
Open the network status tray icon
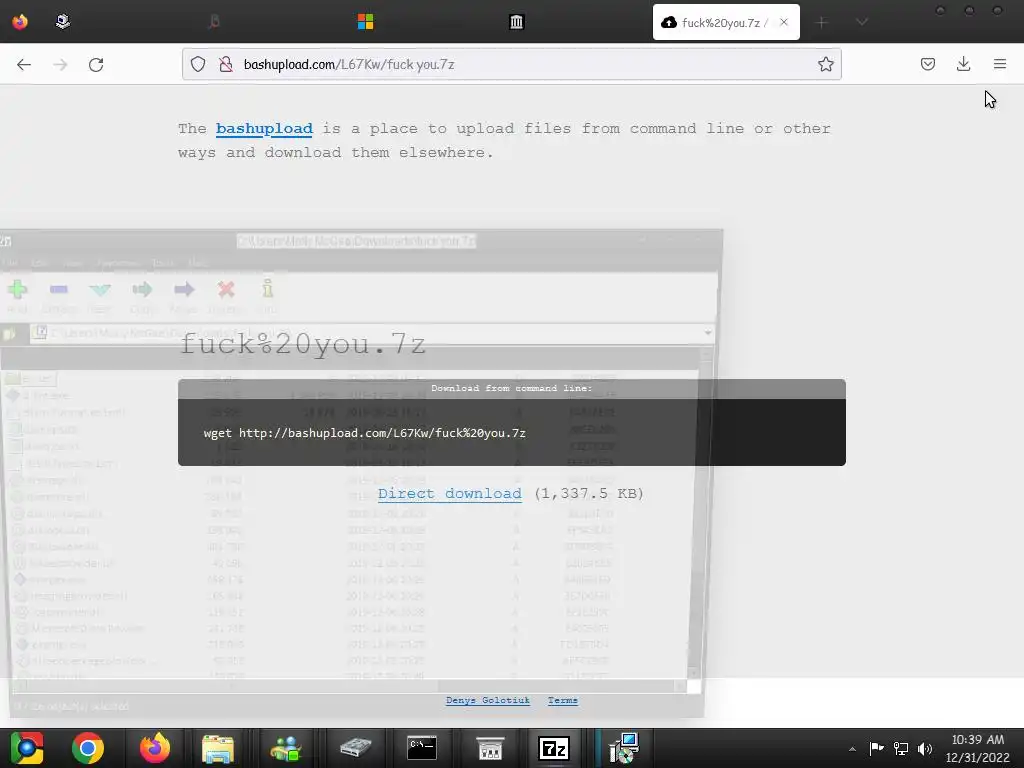[901, 748]
